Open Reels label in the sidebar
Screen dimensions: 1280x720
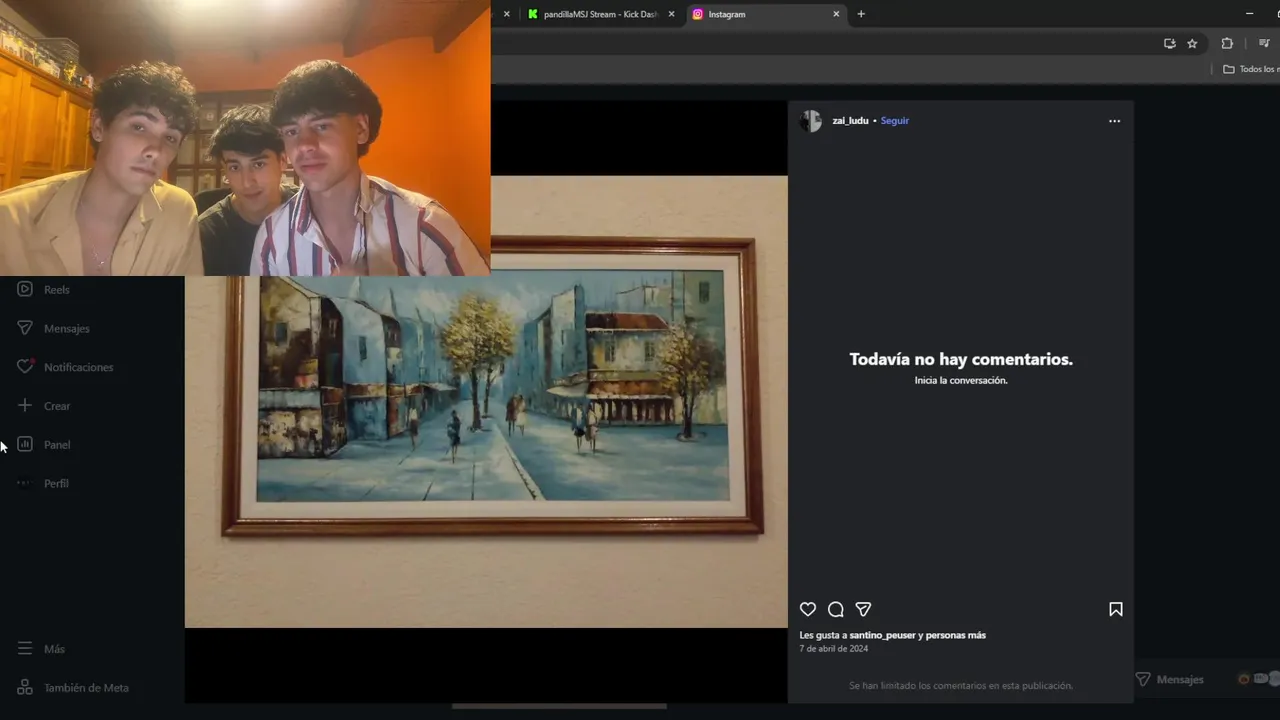(x=57, y=290)
